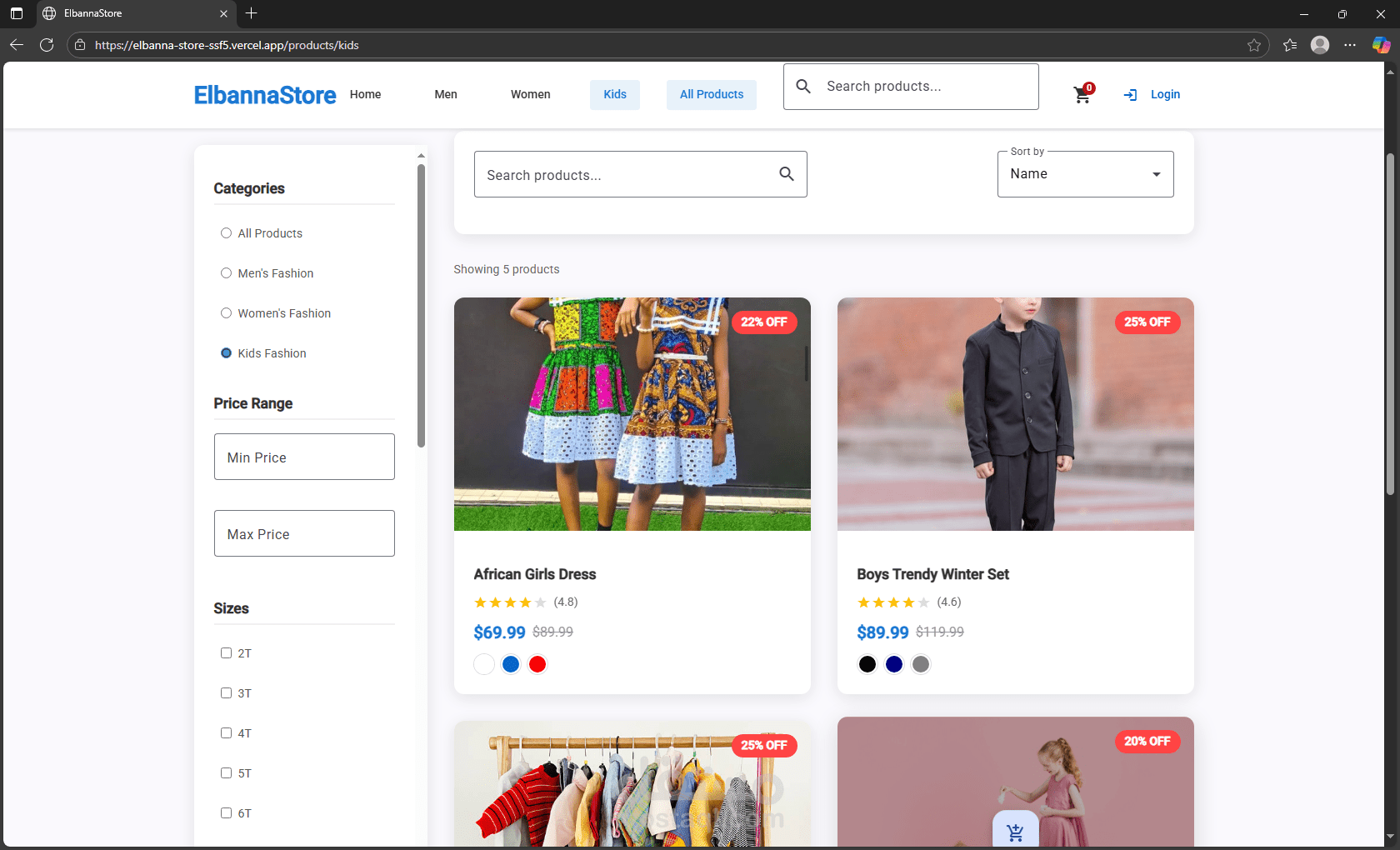Open All Products navigation item
Image resolution: width=1400 pixels, height=850 pixels.
point(712,95)
